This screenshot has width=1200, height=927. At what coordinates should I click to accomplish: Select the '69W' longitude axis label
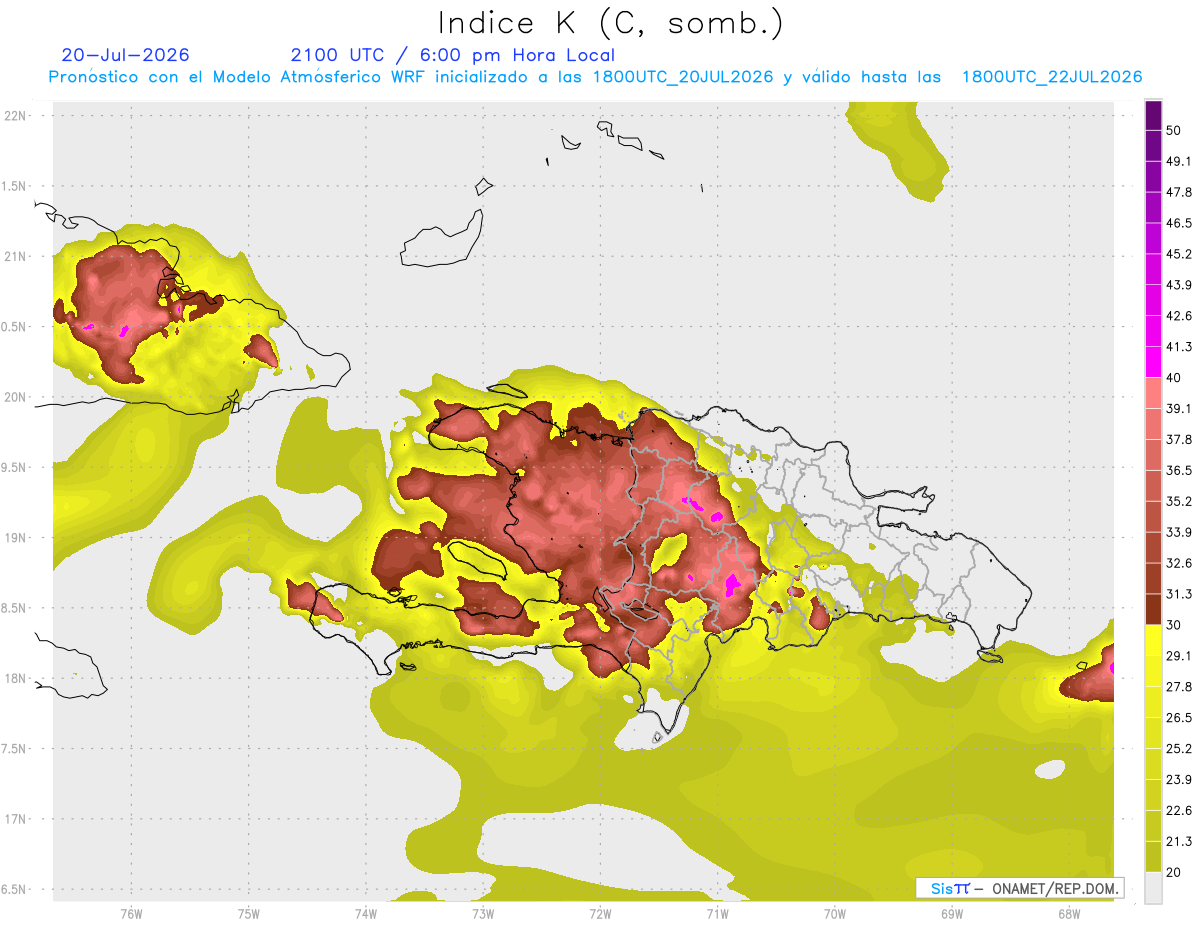click(951, 913)
